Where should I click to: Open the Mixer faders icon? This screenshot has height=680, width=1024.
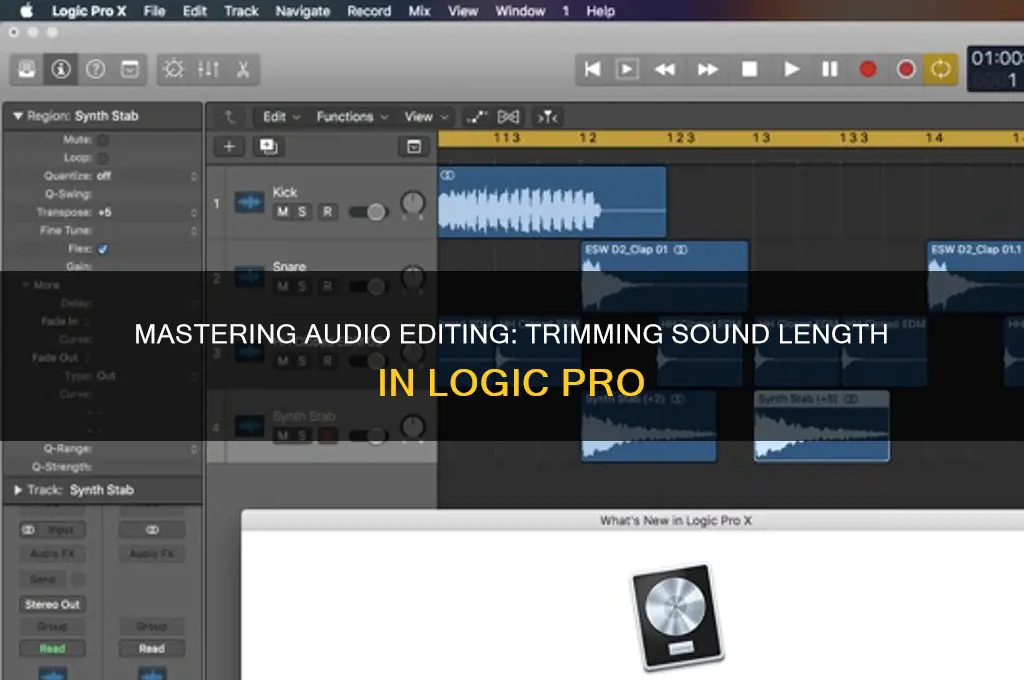[208, 69]
